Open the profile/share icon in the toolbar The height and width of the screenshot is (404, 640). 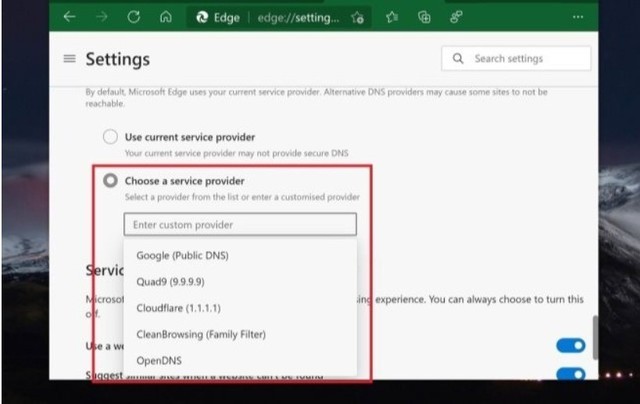(456, 17)
